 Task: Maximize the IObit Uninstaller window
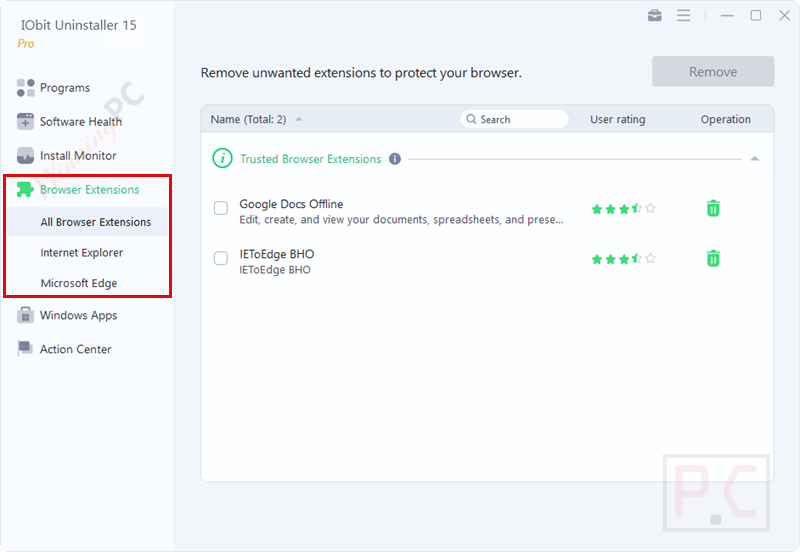click(756, 16)
